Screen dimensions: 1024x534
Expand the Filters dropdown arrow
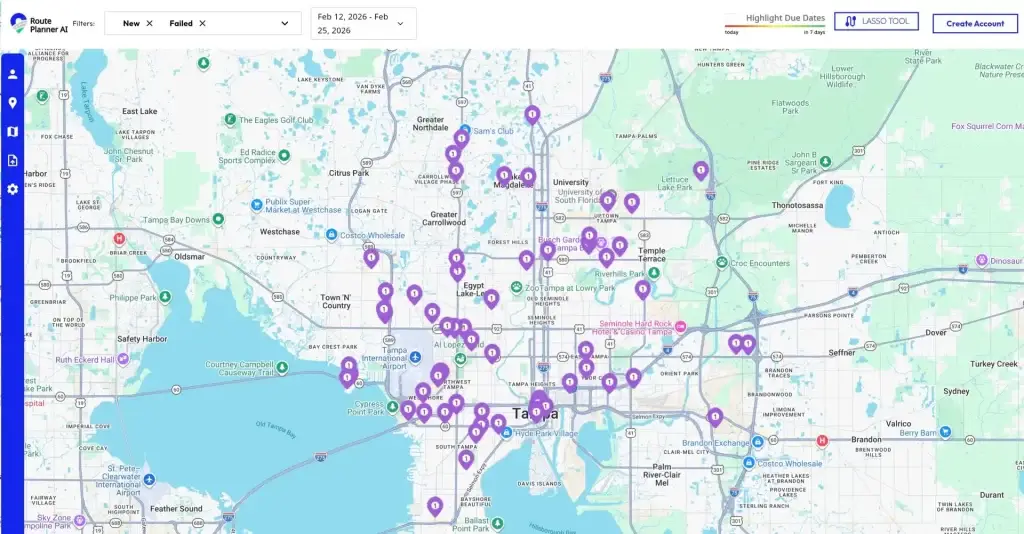pos(285,23)
